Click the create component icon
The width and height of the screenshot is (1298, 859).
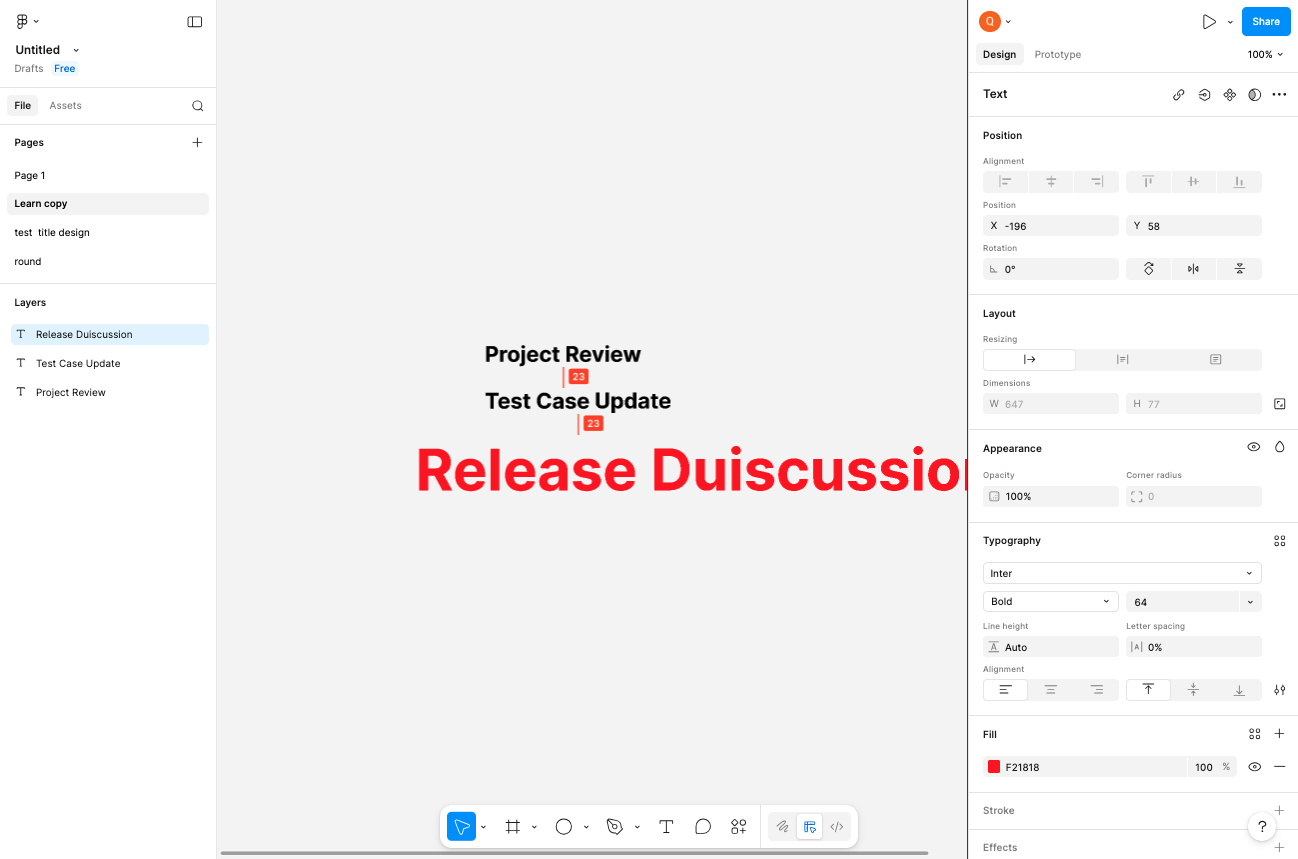pos(1230,95)
